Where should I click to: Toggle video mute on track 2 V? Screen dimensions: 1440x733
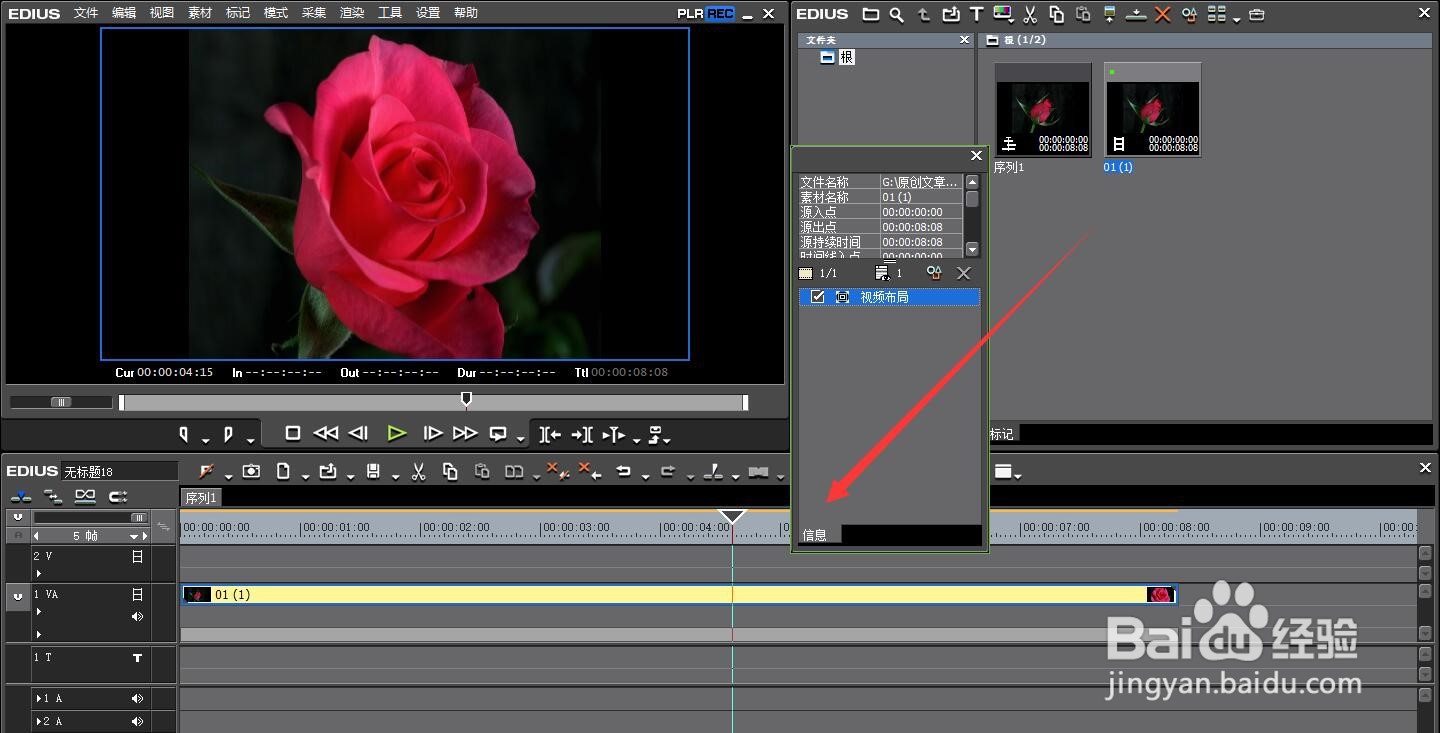pos(137,556)
